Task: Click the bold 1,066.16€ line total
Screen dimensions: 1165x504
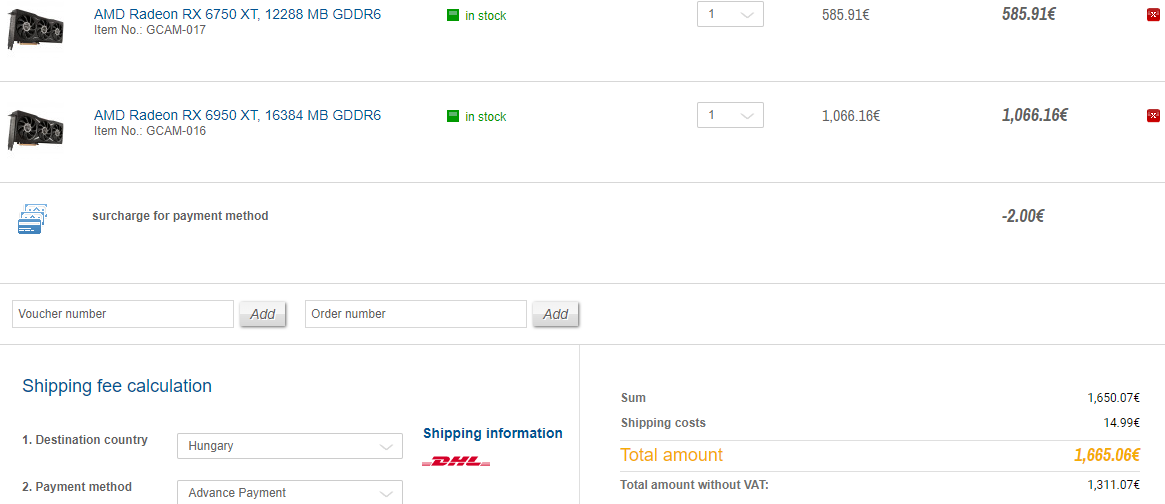Action: (1034, 114)
